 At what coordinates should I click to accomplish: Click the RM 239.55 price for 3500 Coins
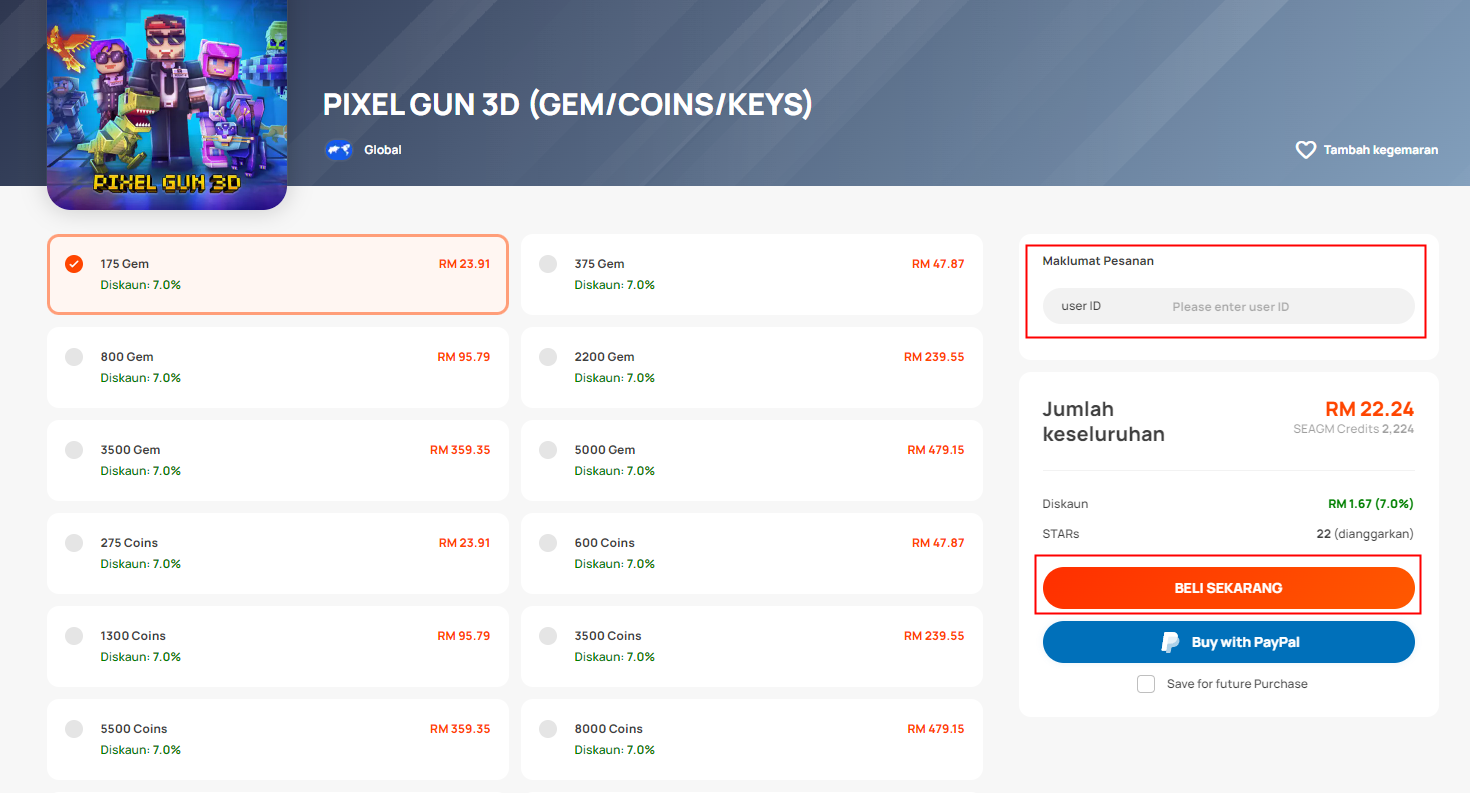(x=934, y=636)
